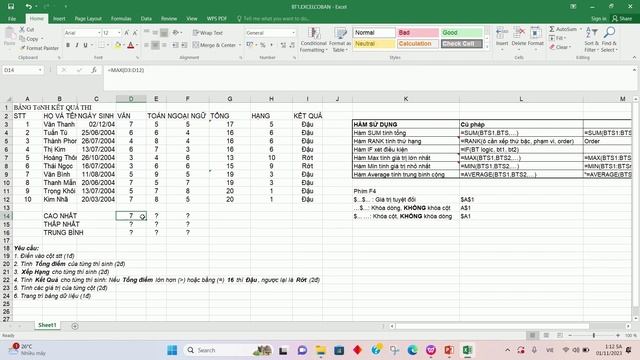Screen dimensions: 640x360
Task: Open the Windows Start menu
Action: [x=172, y=350]
